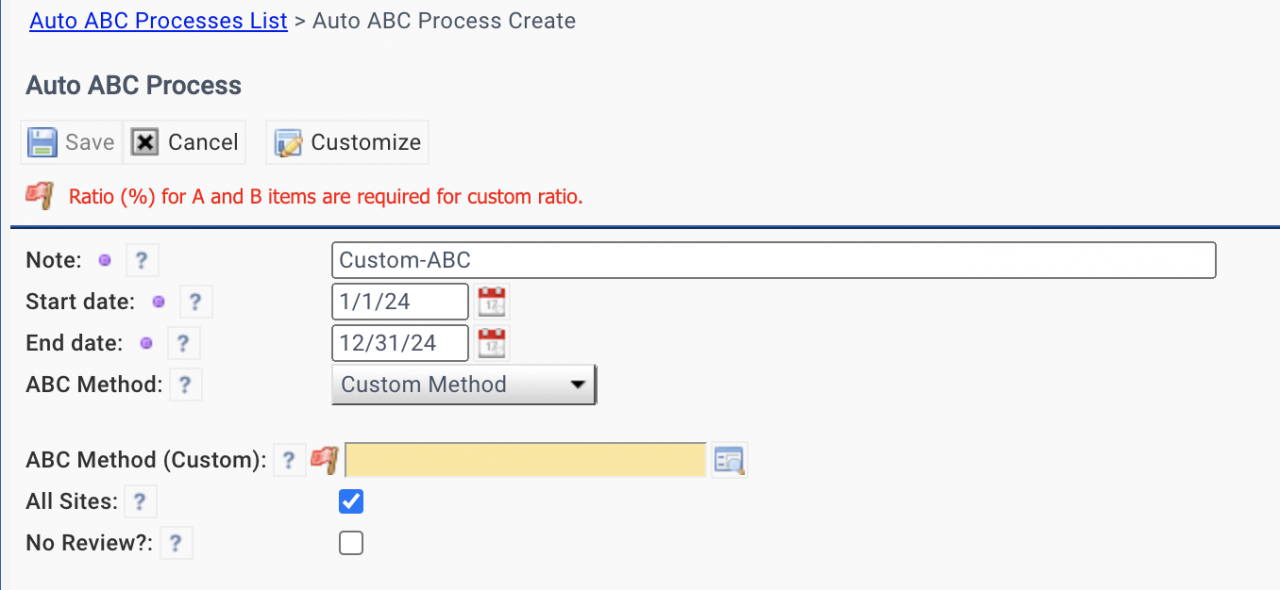Viewport: 1280px width, 590px height.
Task: Show help for ABC Method field
Action: pos(186,384)
